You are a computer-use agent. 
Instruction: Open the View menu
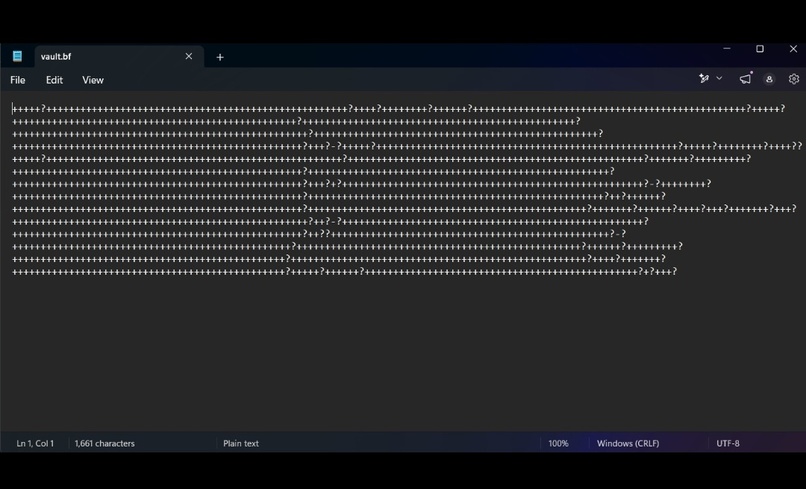pos(93,80)
